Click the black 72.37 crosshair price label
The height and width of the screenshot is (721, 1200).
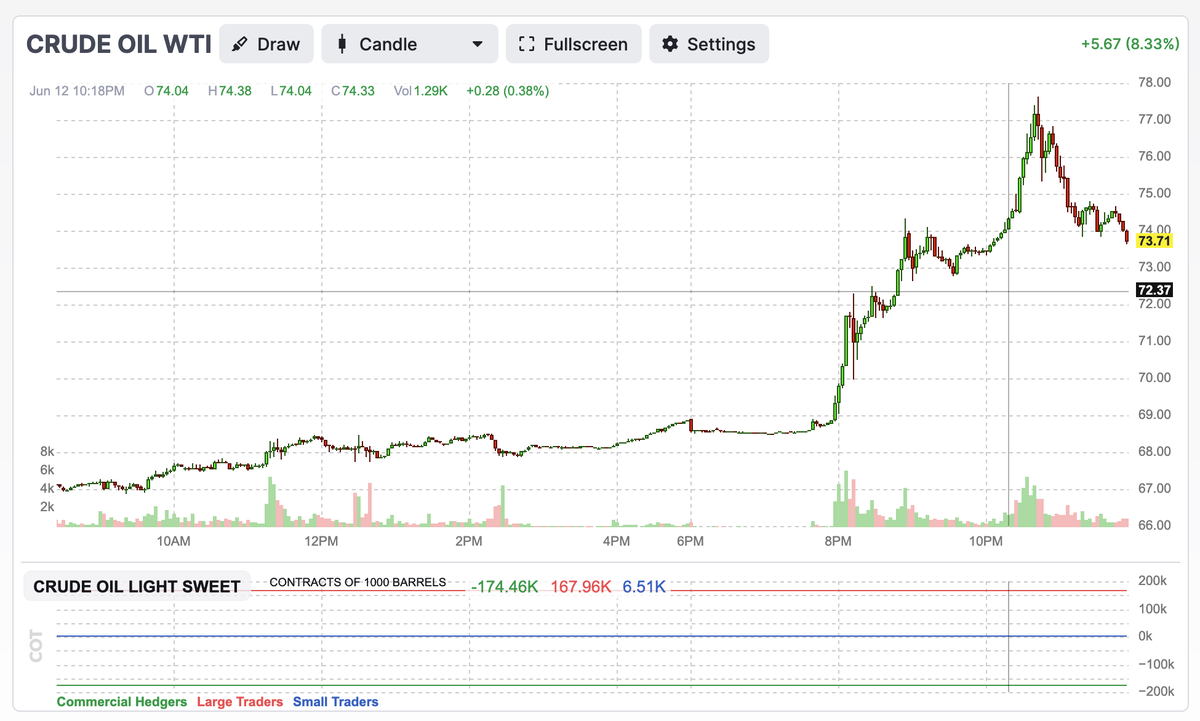point(1154,290)
